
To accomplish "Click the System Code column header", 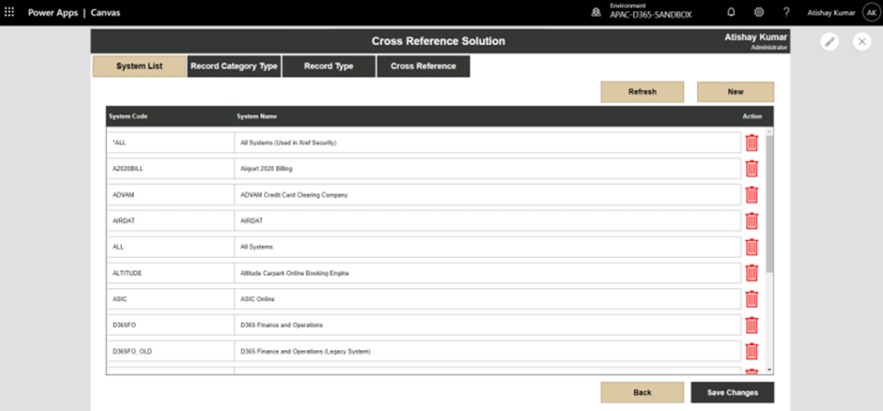I will pyautogui.click(x=128, y=117).
